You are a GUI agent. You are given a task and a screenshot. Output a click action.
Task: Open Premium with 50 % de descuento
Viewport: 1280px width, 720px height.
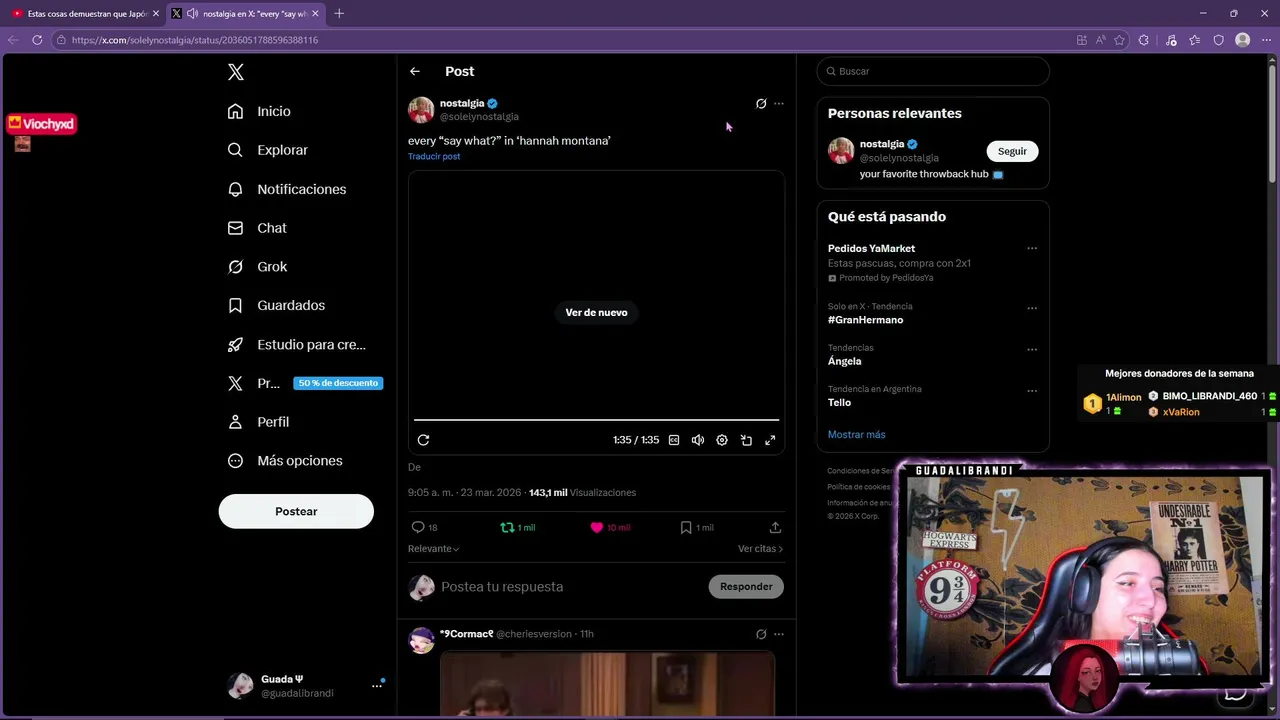point(304,383)
